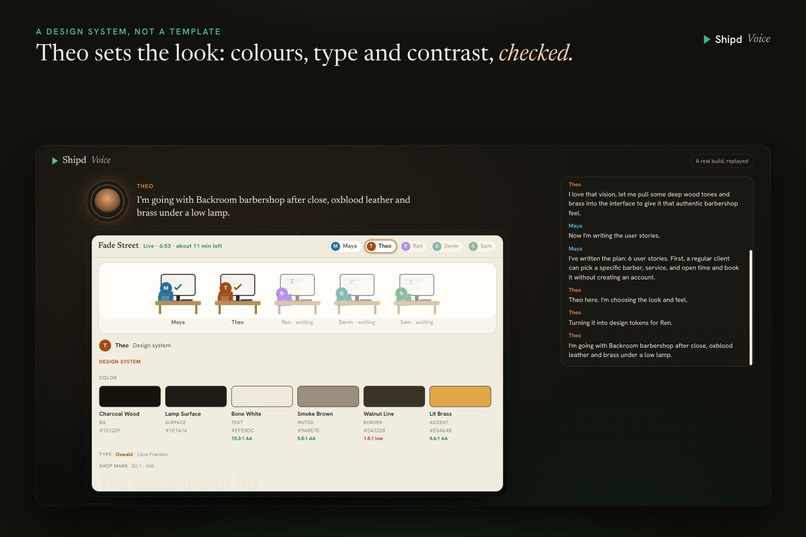Click the SHOP MARK label
This screenshot has height=537, width=806.
coord(113,466)
